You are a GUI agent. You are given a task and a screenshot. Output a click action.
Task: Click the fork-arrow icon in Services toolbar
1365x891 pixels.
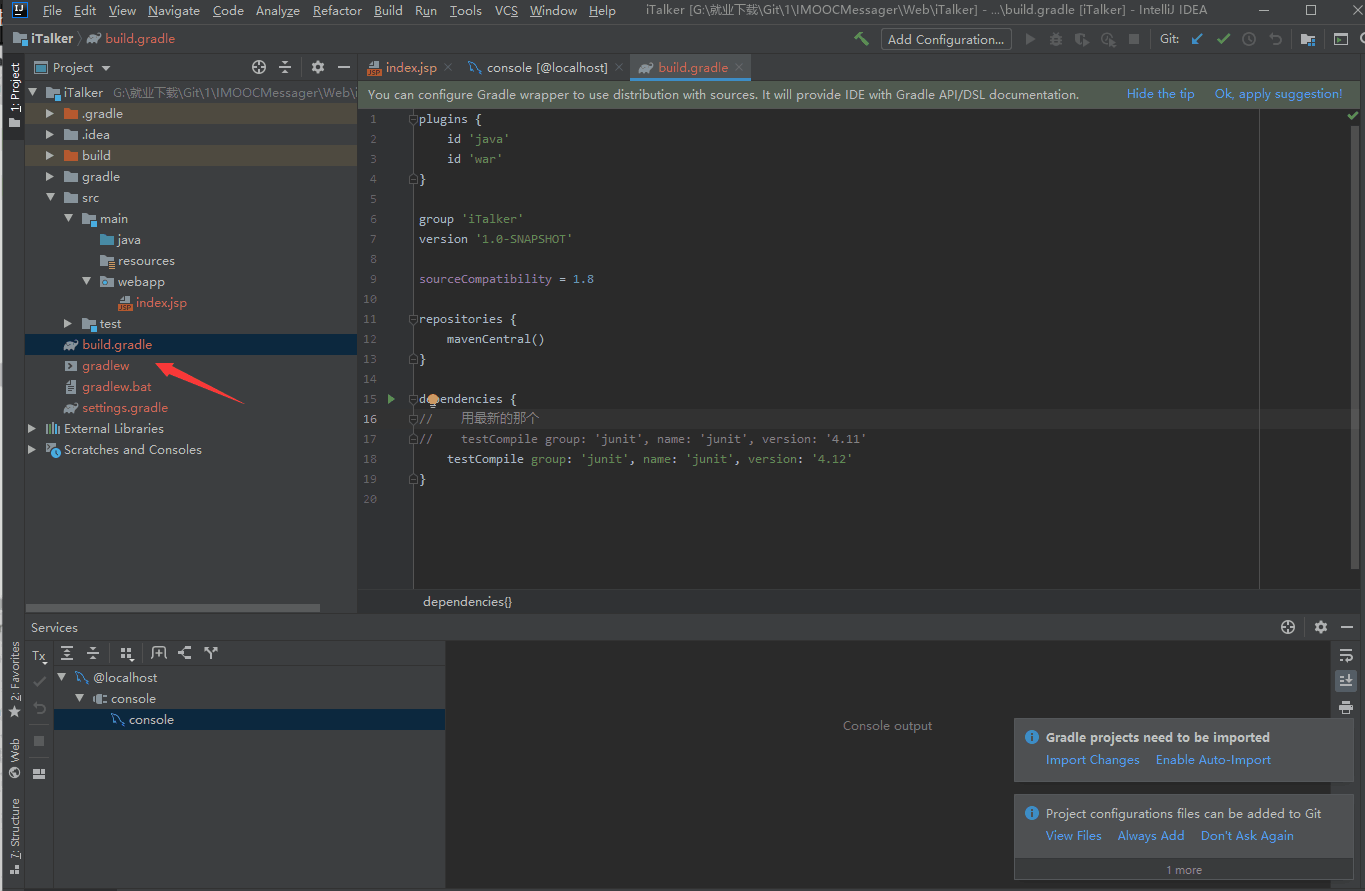(x=211, y=653)
